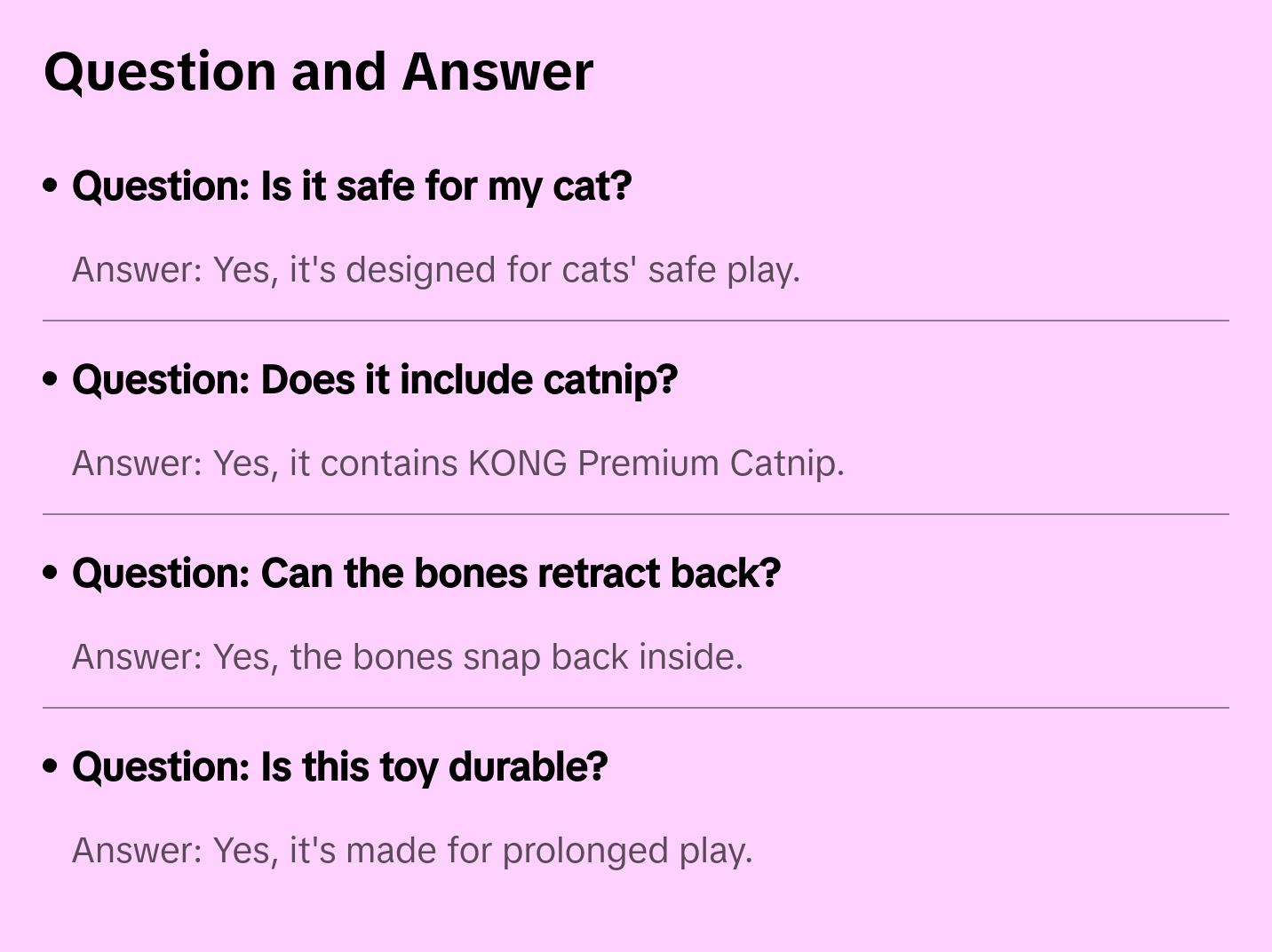Click the 'Question and Answer' heading
This screenshot has height=952, width=1272.
coord(318,71)
